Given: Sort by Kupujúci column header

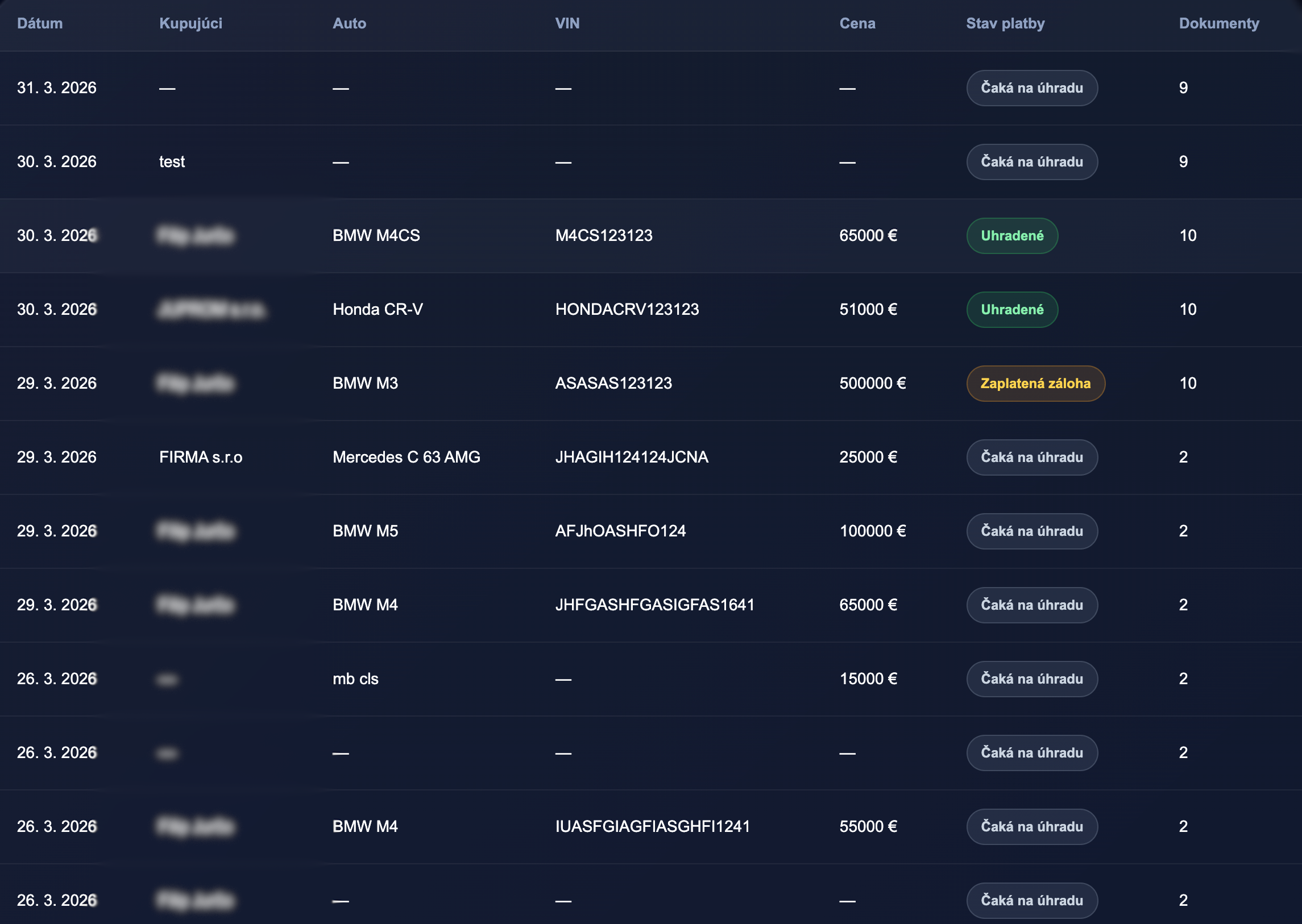Looking at the screenshot, I should pyautogui.click(x=190, y=23).
